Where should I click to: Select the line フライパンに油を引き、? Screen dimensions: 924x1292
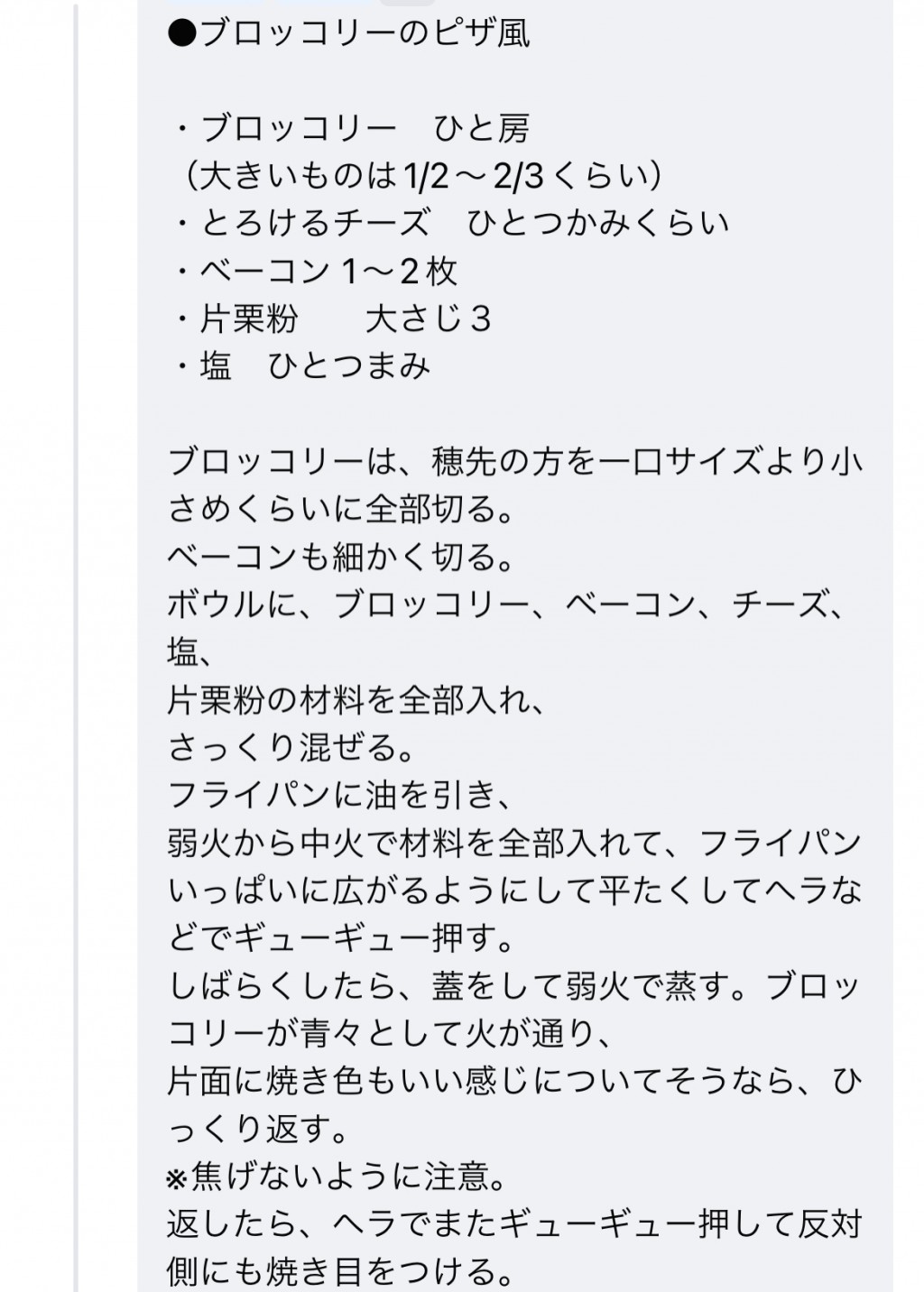(x=341, y=796)
